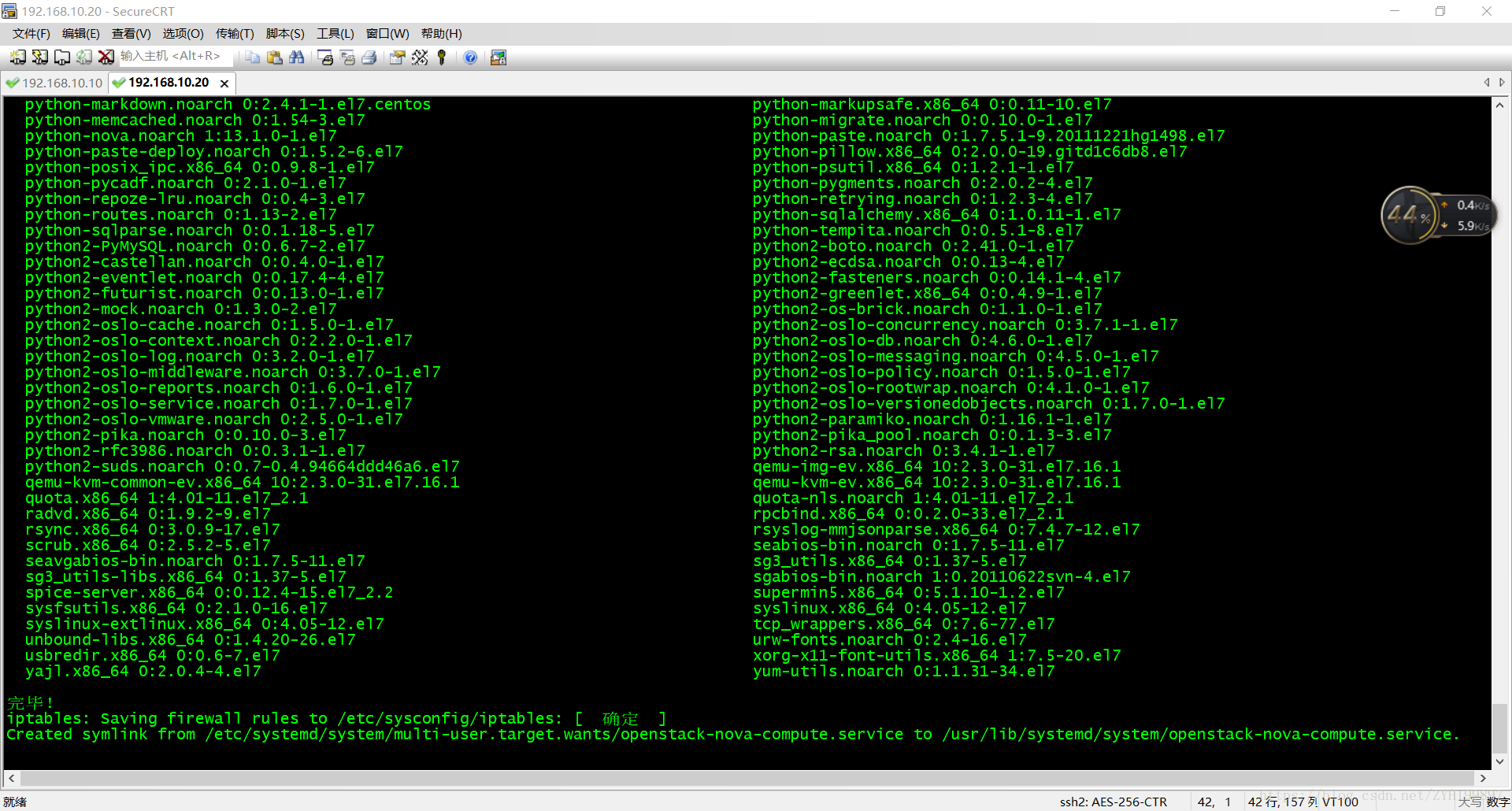Open the 选项(O) menu
Viewport: 1512px width, 811px height.
[183, 34]
